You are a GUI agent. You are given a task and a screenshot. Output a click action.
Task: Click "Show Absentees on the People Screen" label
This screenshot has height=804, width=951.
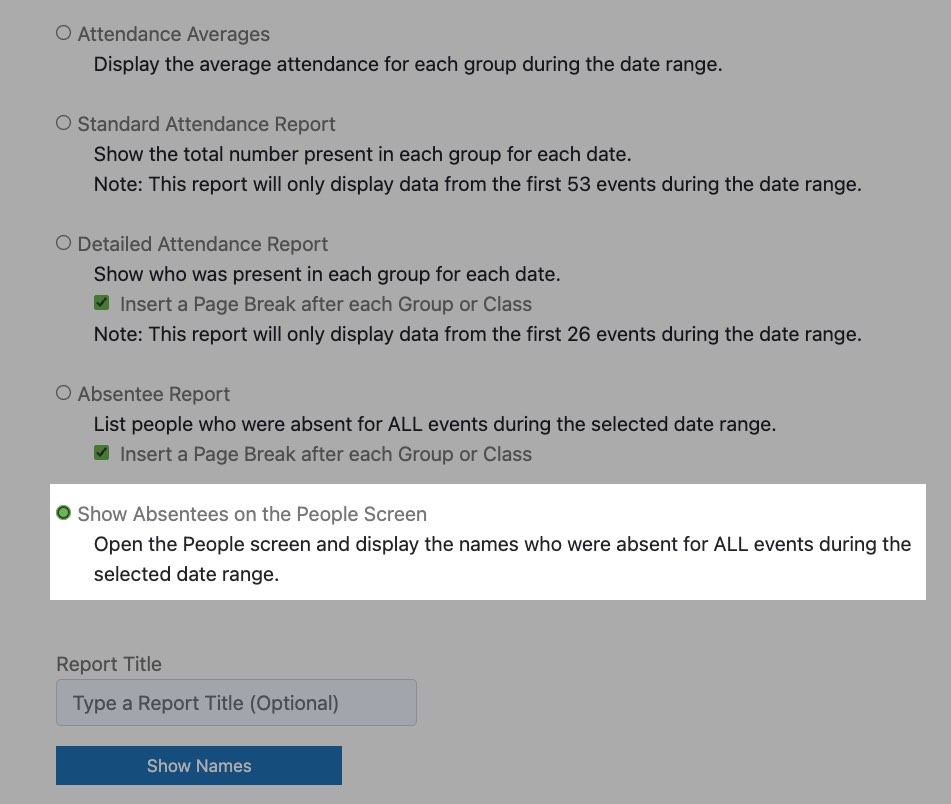(x=252, y=515)
